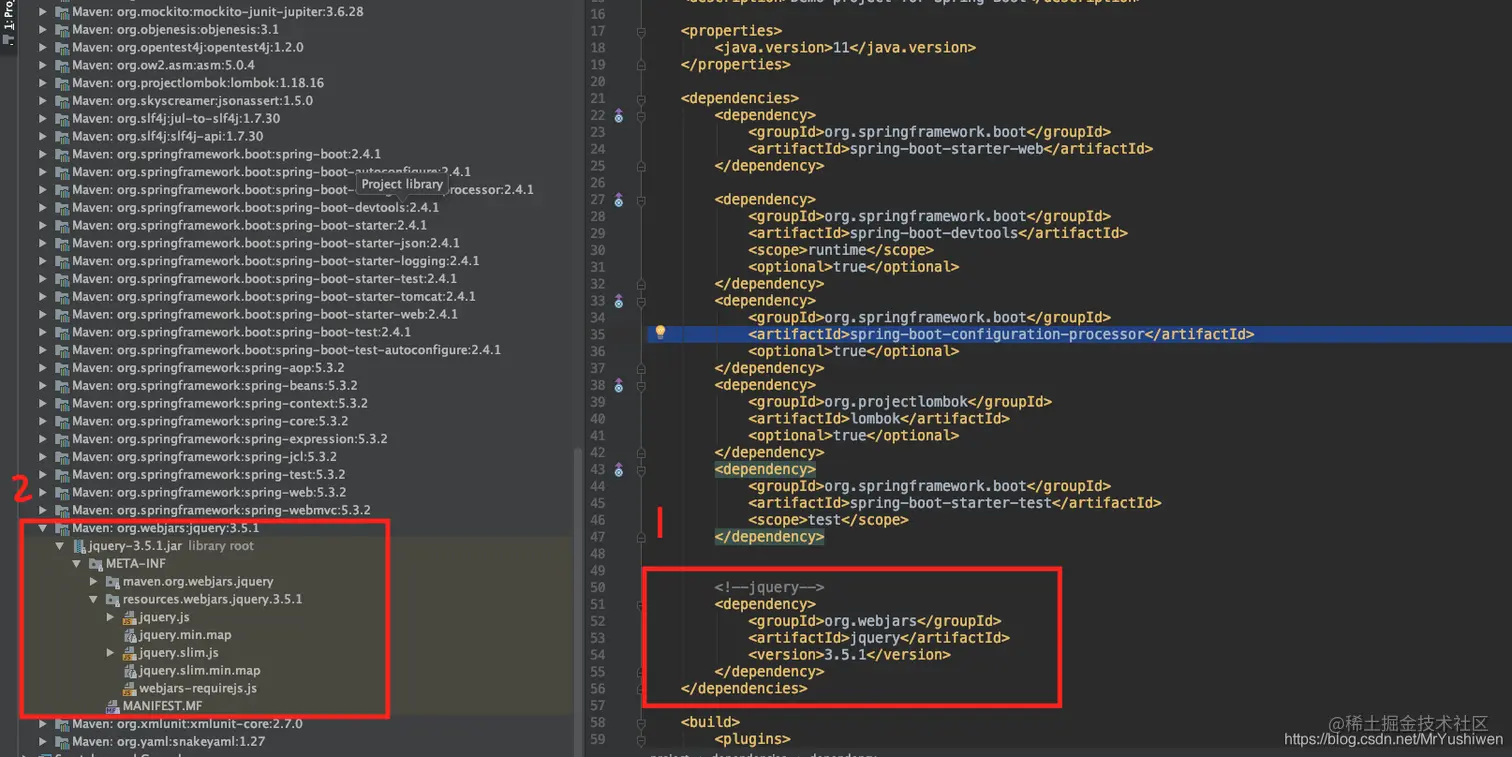1512x757 pixels.
Task: Click library icon of org.webjars:jquery:3.5.1
Action: pos(62,528)
